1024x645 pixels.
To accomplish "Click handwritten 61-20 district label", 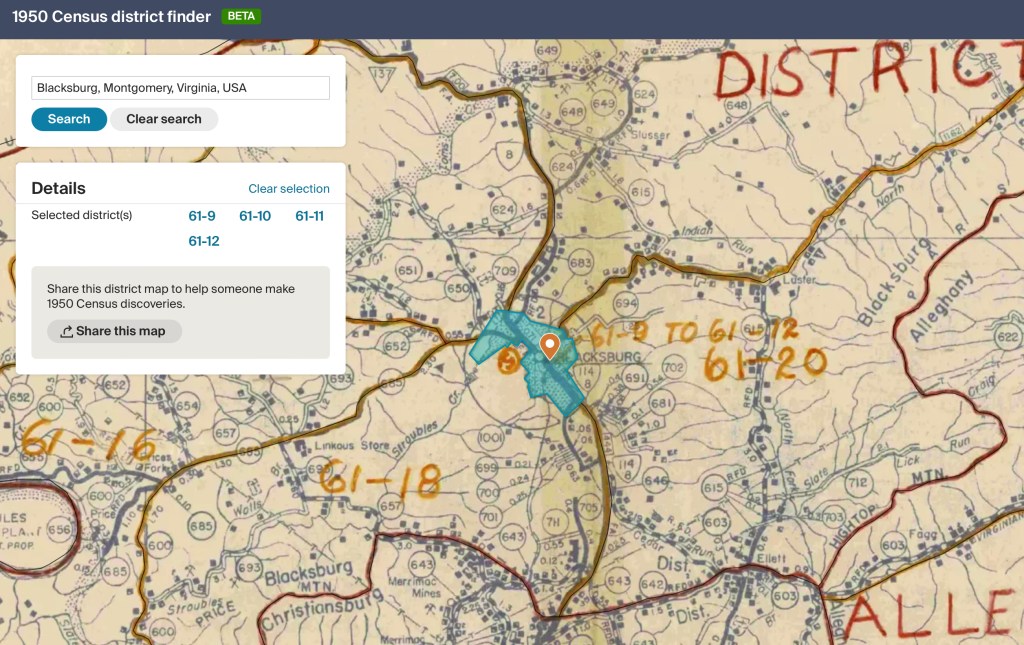I will point(766,363).
